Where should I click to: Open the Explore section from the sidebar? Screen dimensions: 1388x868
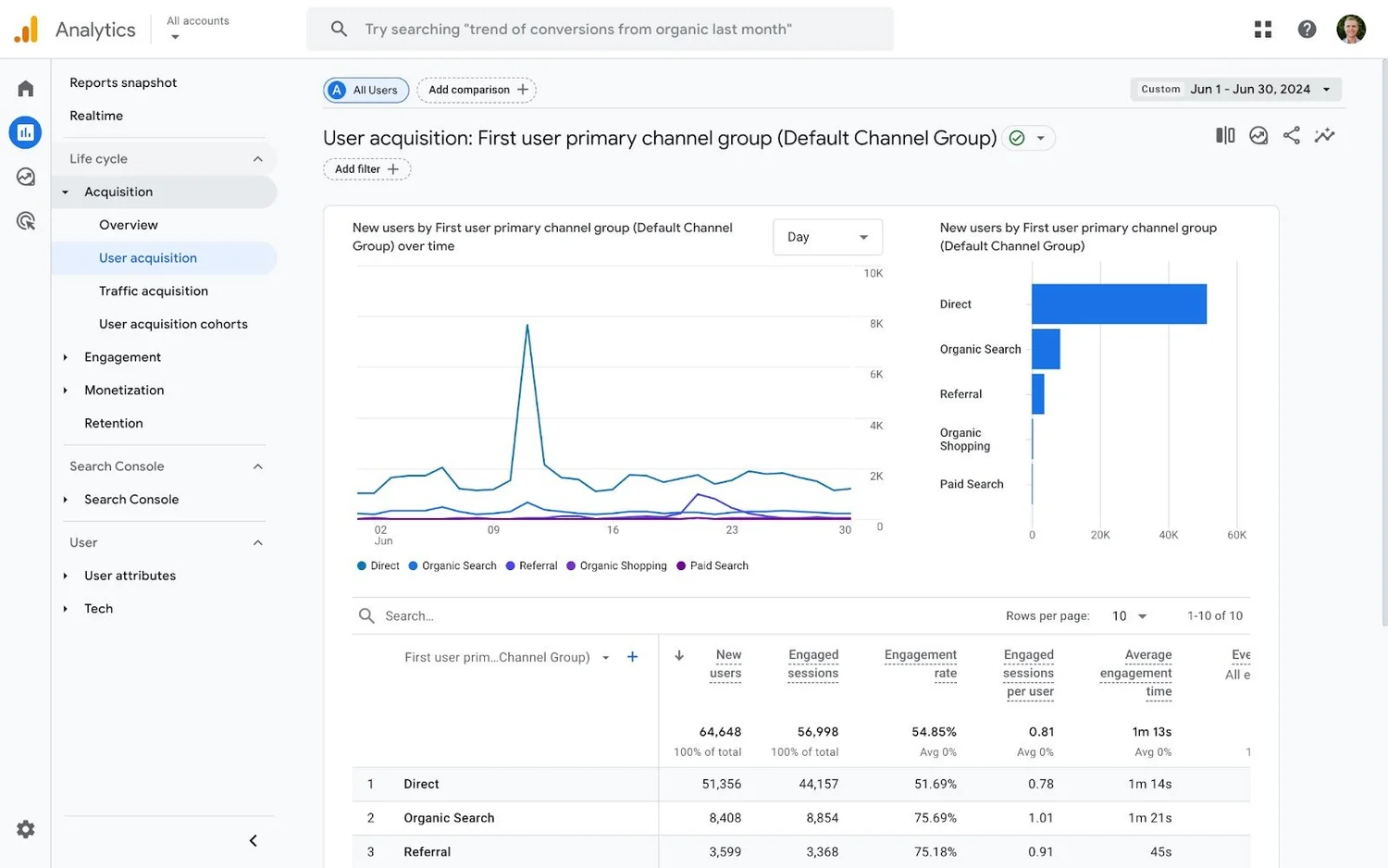coord(25,176)
